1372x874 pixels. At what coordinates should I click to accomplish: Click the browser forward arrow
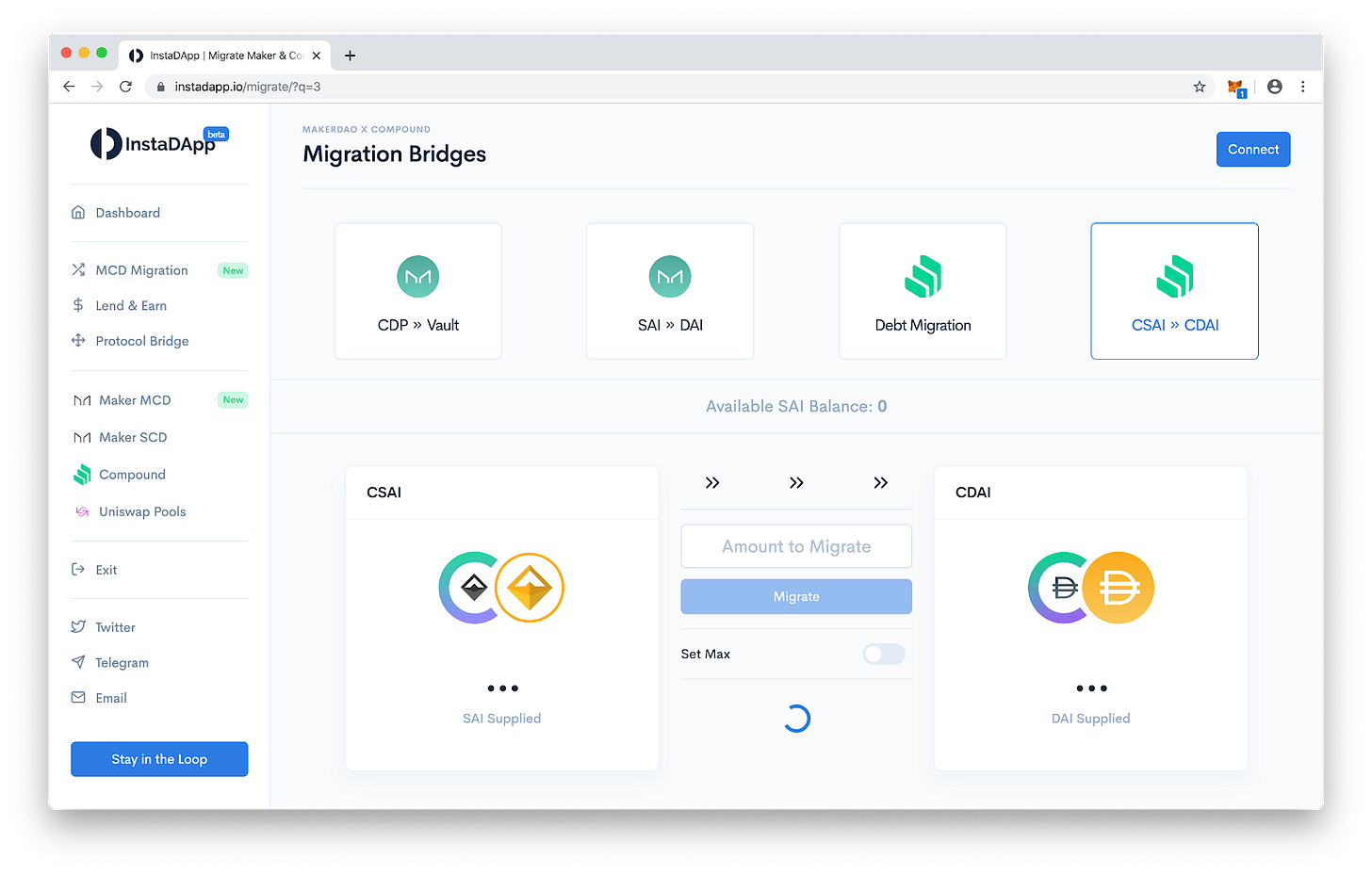[x=97, y=87]
